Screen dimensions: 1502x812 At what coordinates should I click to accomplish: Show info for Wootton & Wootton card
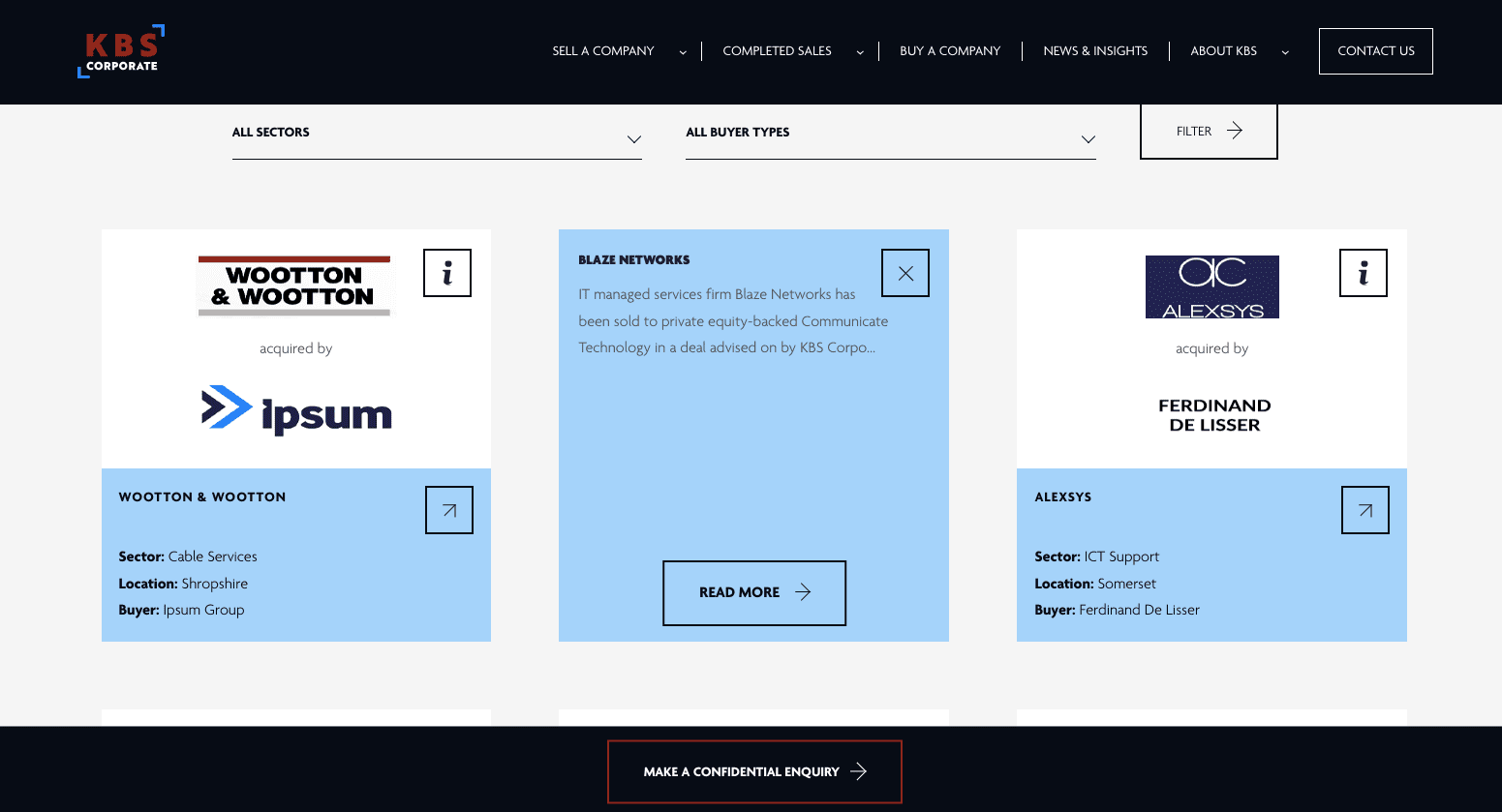click(446, 273)
